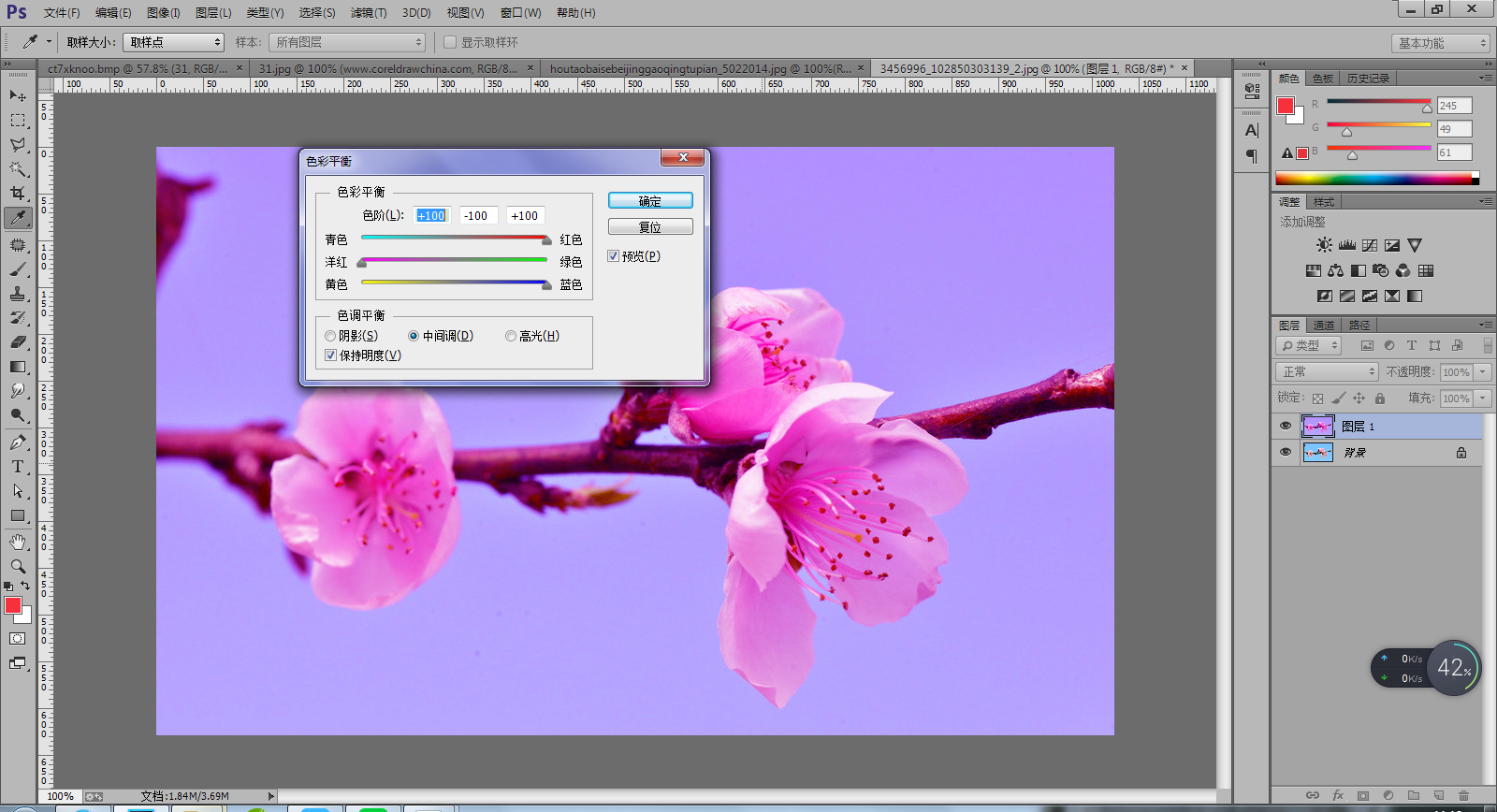Open the 取样大小 sample size dropdown
The width and height of the screenshot is (1497, 812).
(174, 42)
